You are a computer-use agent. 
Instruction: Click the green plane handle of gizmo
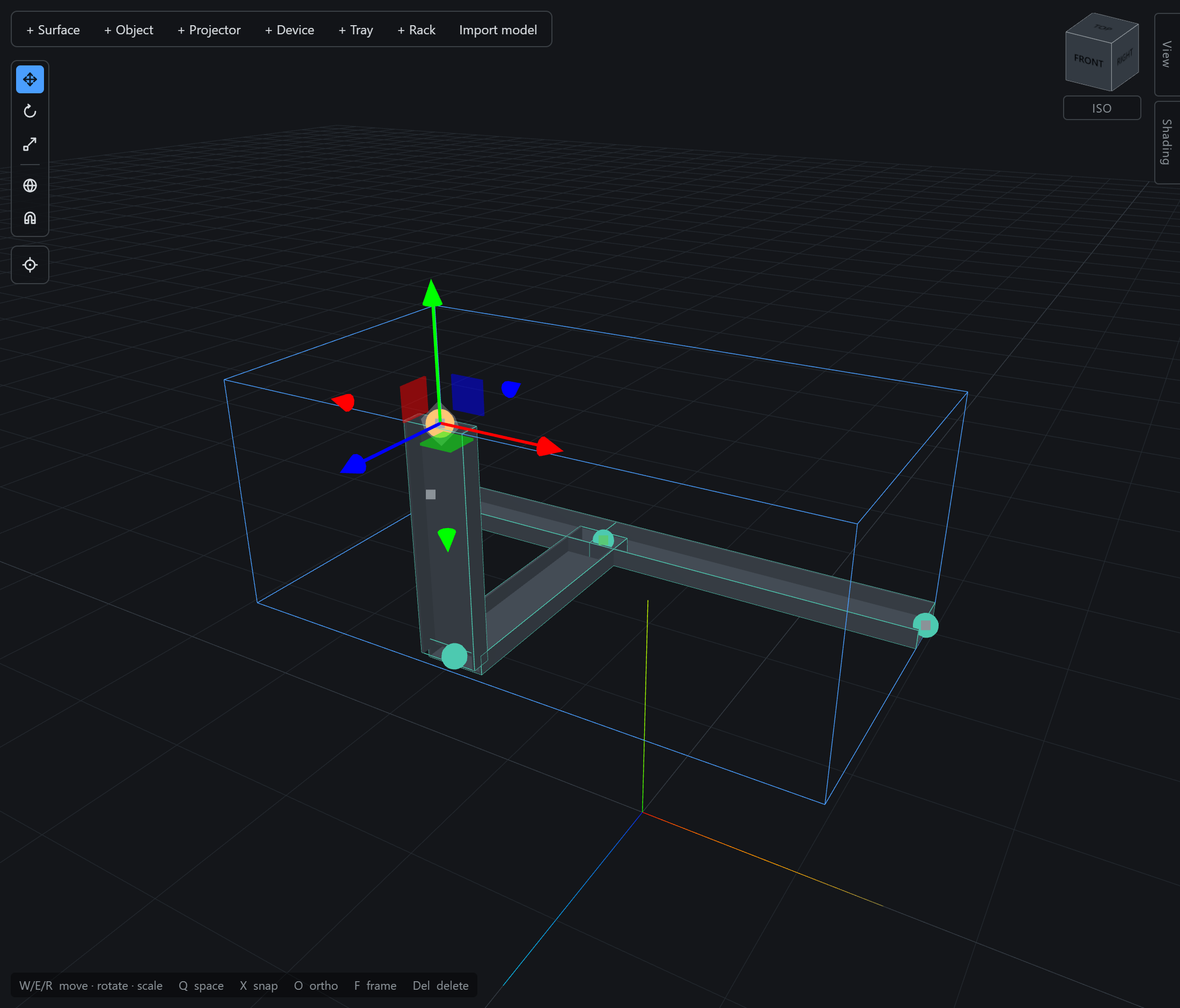pos(446,442)
